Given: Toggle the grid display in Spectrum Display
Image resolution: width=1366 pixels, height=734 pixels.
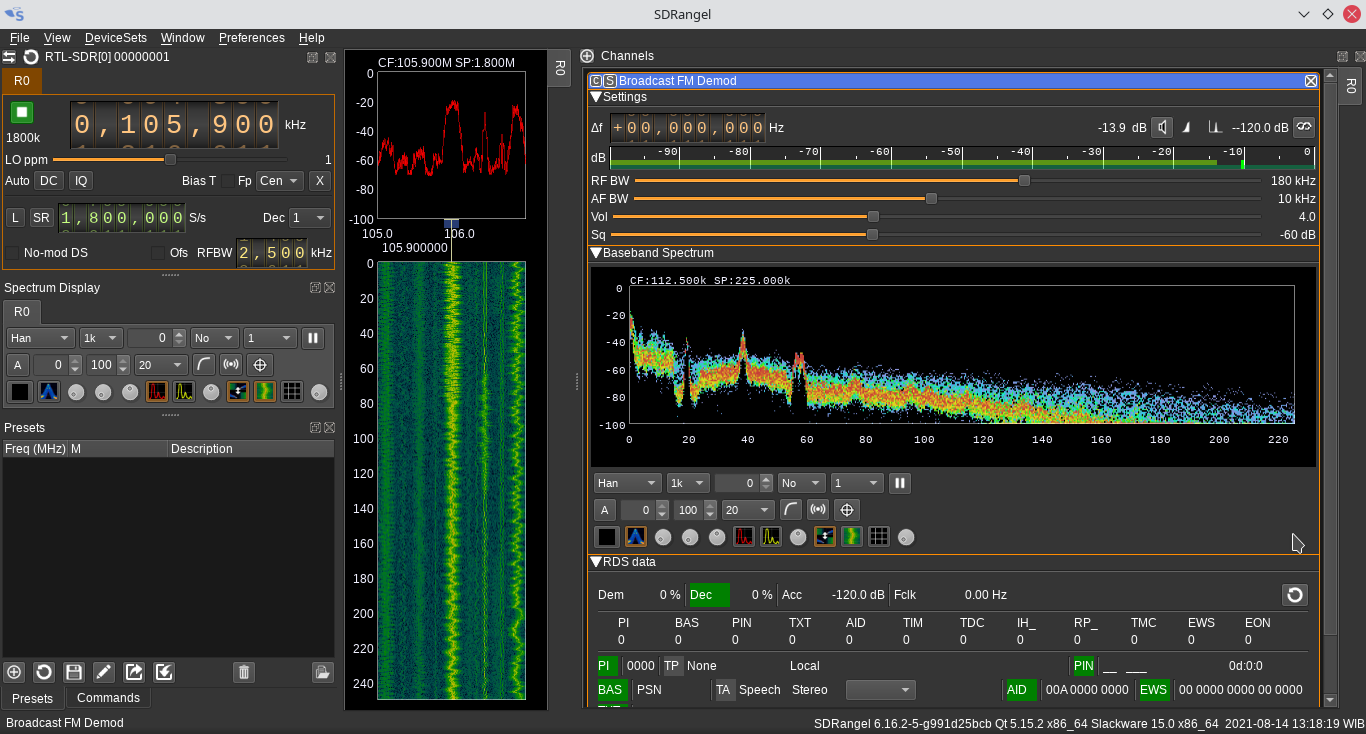Looking at the screenshot, I should pyautogui.click(x=292, y=392).
